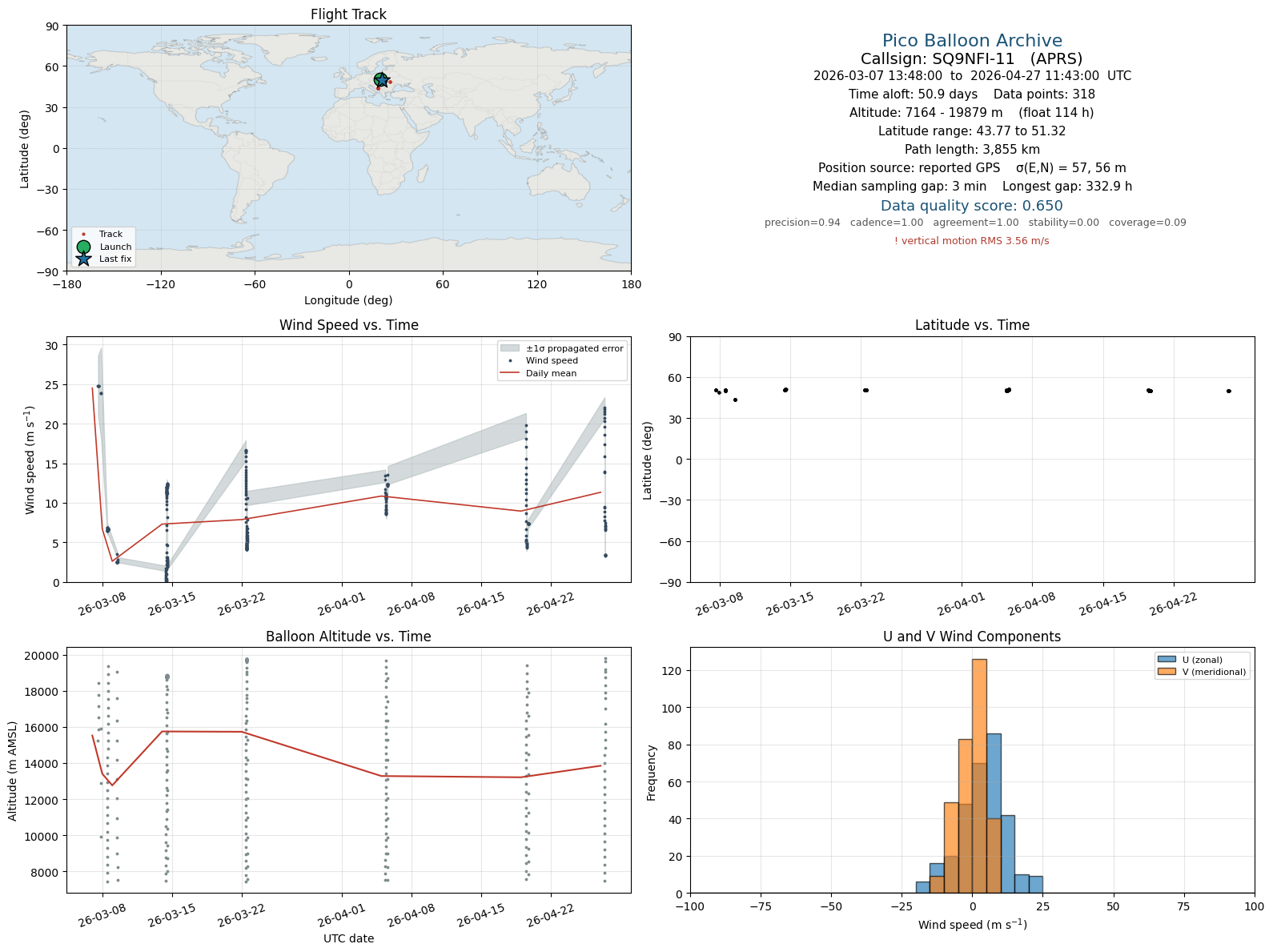Click the red Track dot in the map legend
1273x952 pixels.
(83, 235)
